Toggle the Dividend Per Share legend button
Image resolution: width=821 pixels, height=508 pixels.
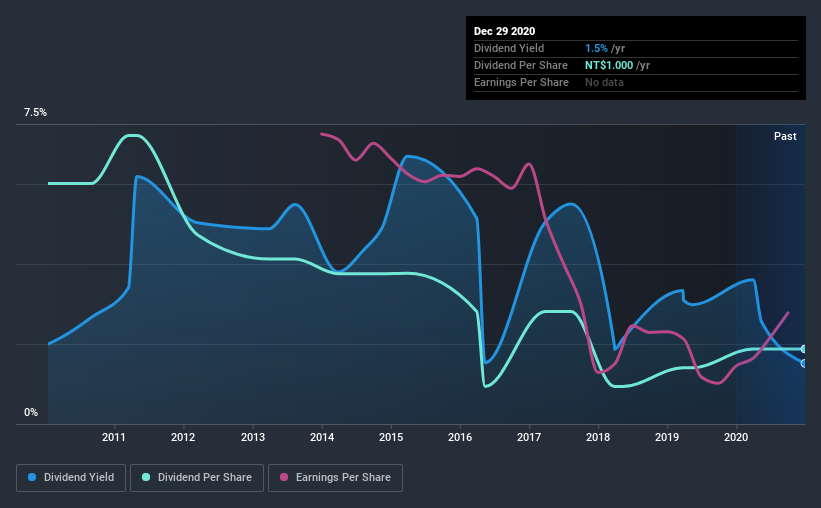click(x=197, y=478)
